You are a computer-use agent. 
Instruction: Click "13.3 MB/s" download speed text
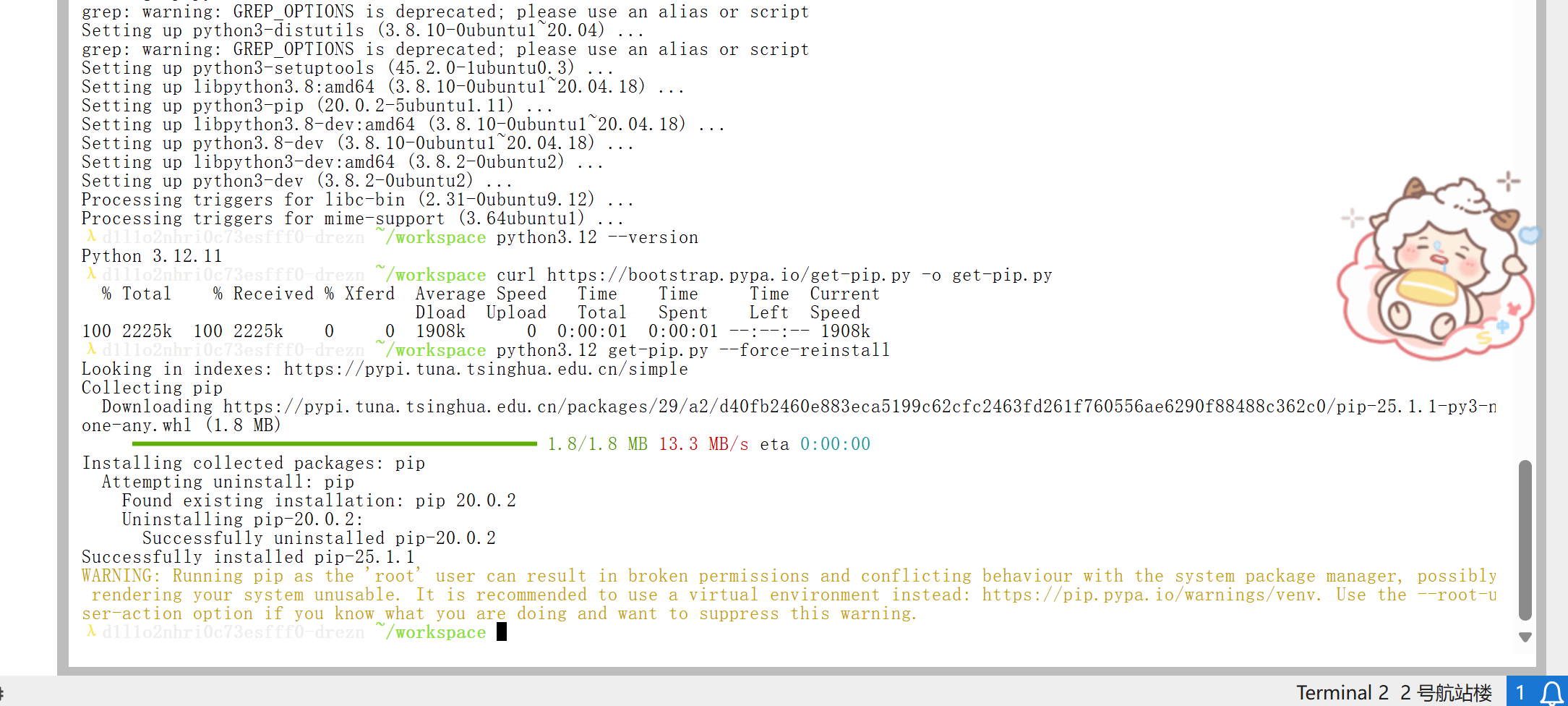tap(703, 444)
